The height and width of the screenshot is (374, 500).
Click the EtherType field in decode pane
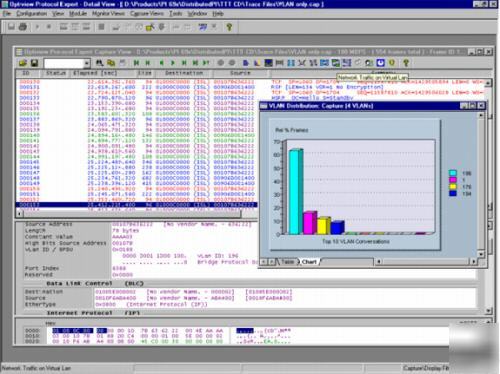point(40,304)
